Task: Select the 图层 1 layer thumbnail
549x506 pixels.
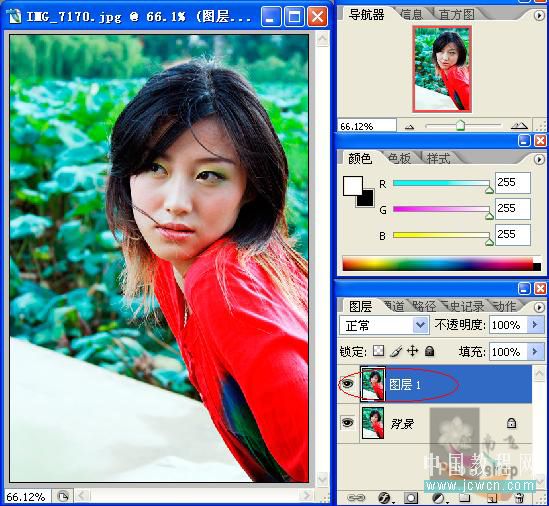Action: (373, 384)
